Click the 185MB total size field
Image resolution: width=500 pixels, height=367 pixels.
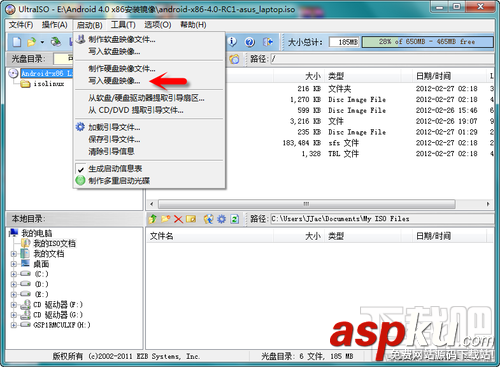[x=344, y=42]
